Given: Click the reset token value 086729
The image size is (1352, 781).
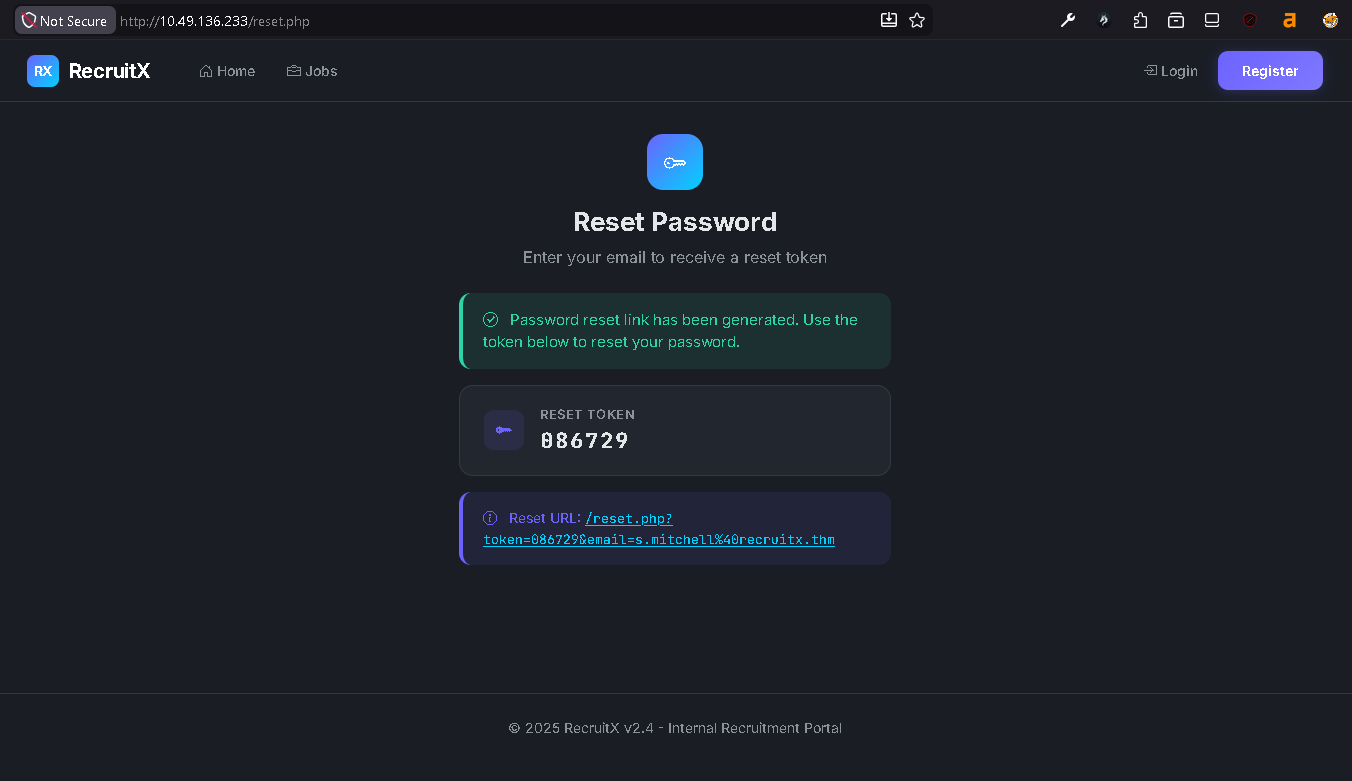Looking at the screenshot, I should [x=585, y=440].
